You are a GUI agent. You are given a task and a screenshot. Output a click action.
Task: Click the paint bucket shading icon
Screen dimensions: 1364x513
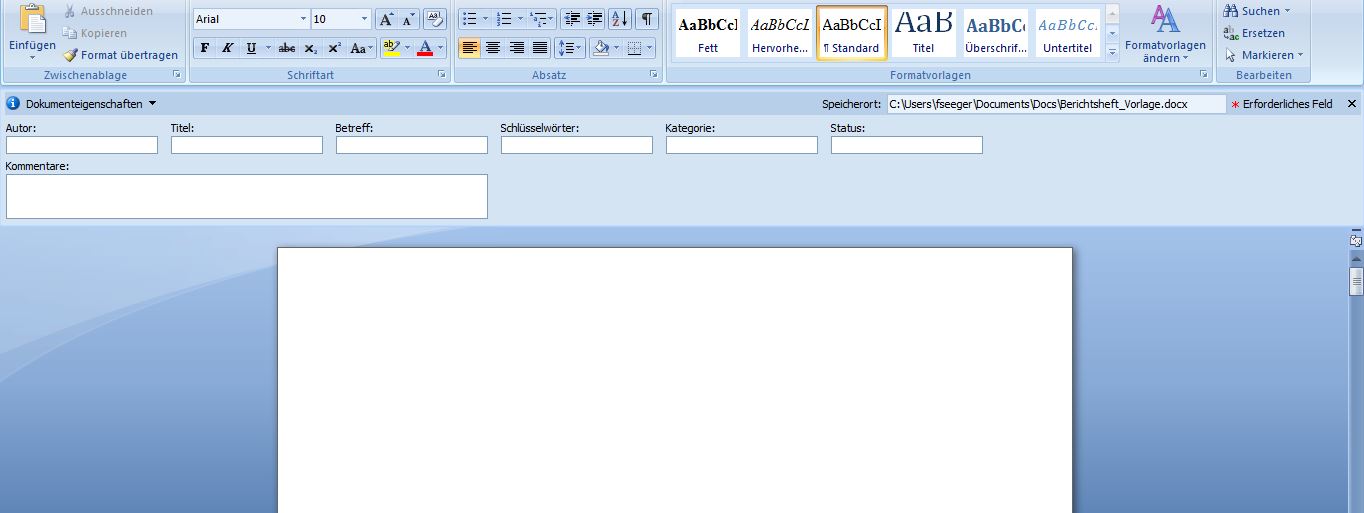click(x=600, y=48)
